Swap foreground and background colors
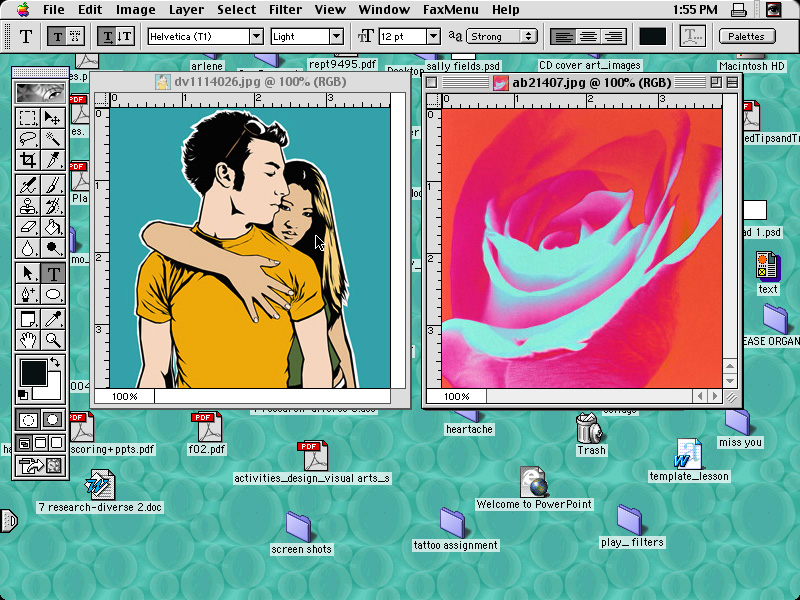Viewport: 800px width, 600px height. 55,363
